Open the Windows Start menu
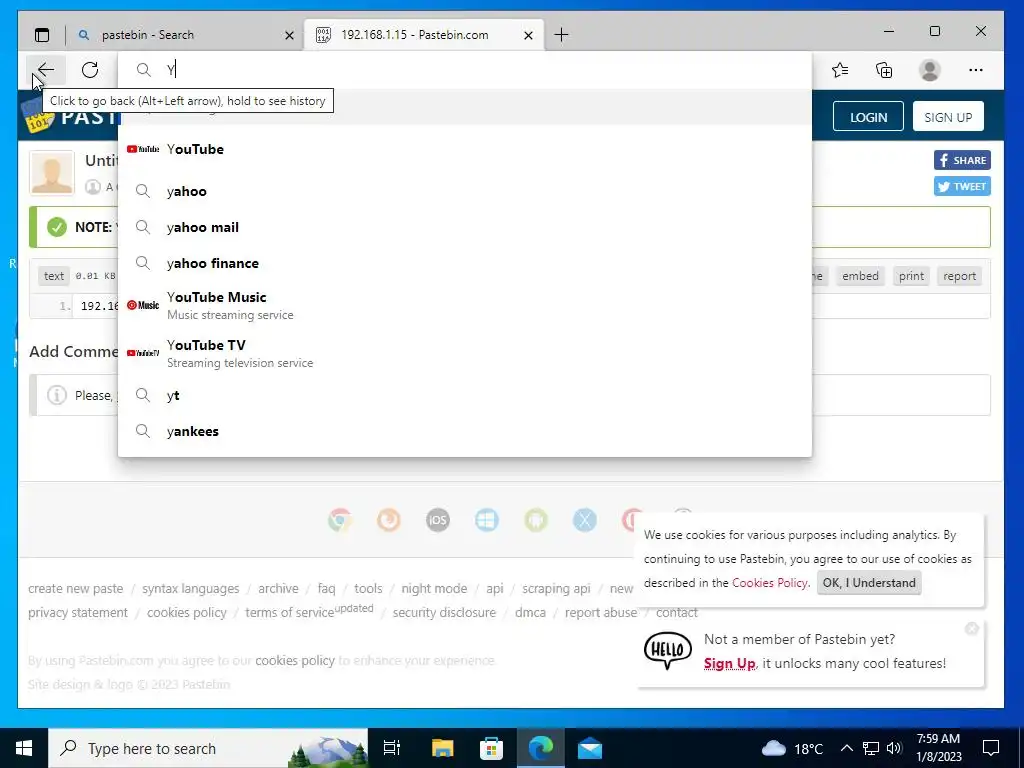1024x768 pixels. 24,748
